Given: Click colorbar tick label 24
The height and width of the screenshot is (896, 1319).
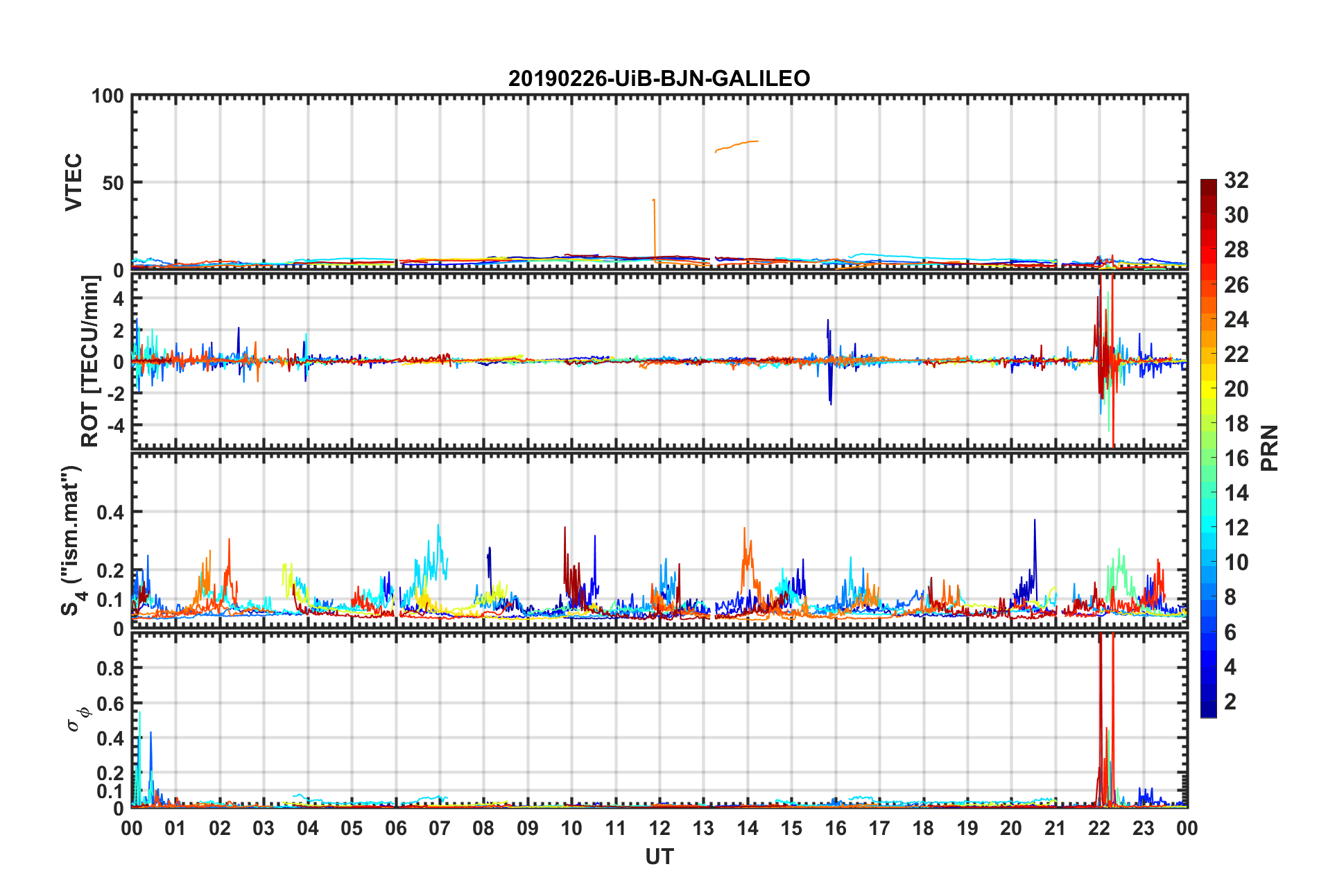Looking at the screenshot, I should 1236,320.
